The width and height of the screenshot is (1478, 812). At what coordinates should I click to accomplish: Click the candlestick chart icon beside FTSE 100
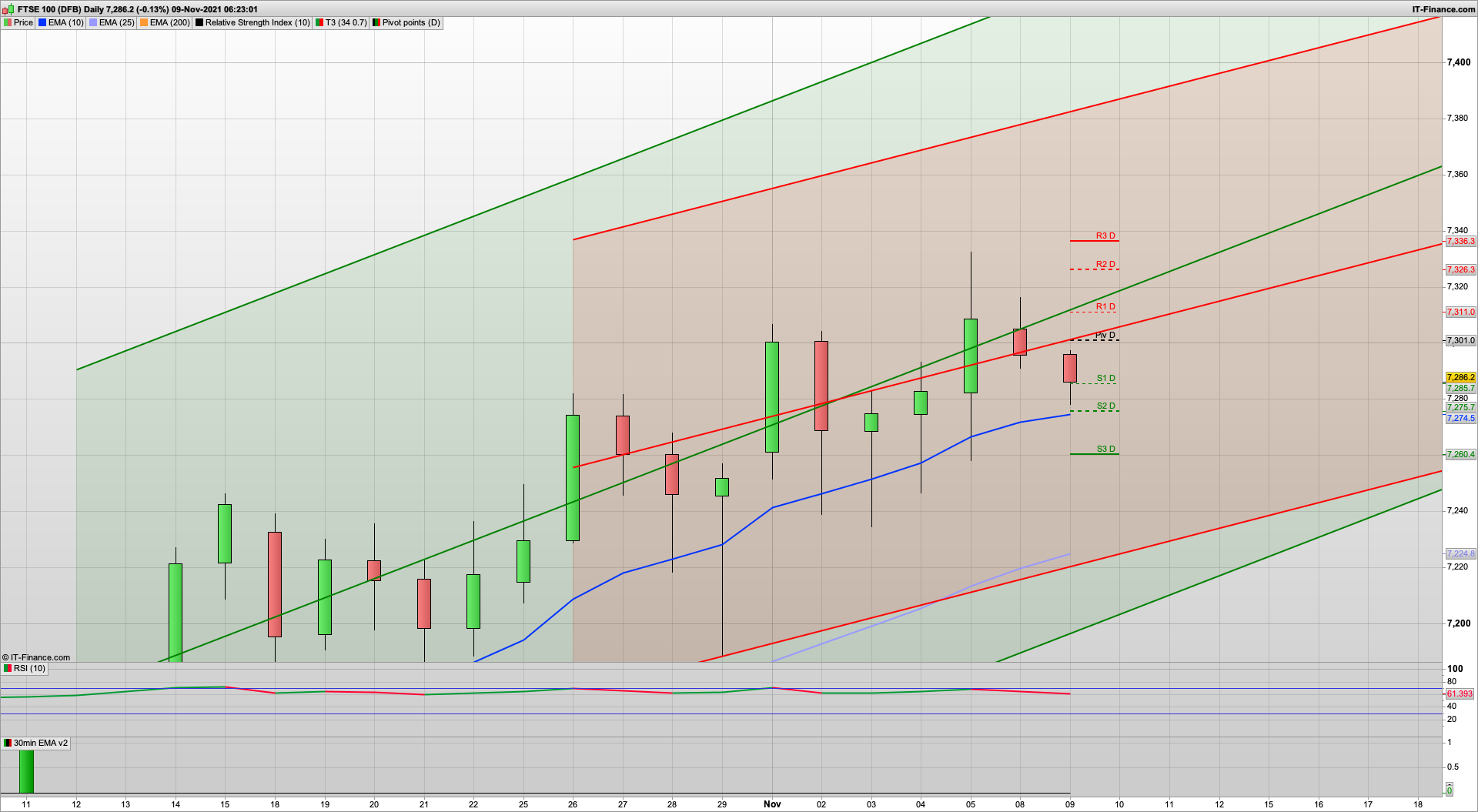coord(8,9)
